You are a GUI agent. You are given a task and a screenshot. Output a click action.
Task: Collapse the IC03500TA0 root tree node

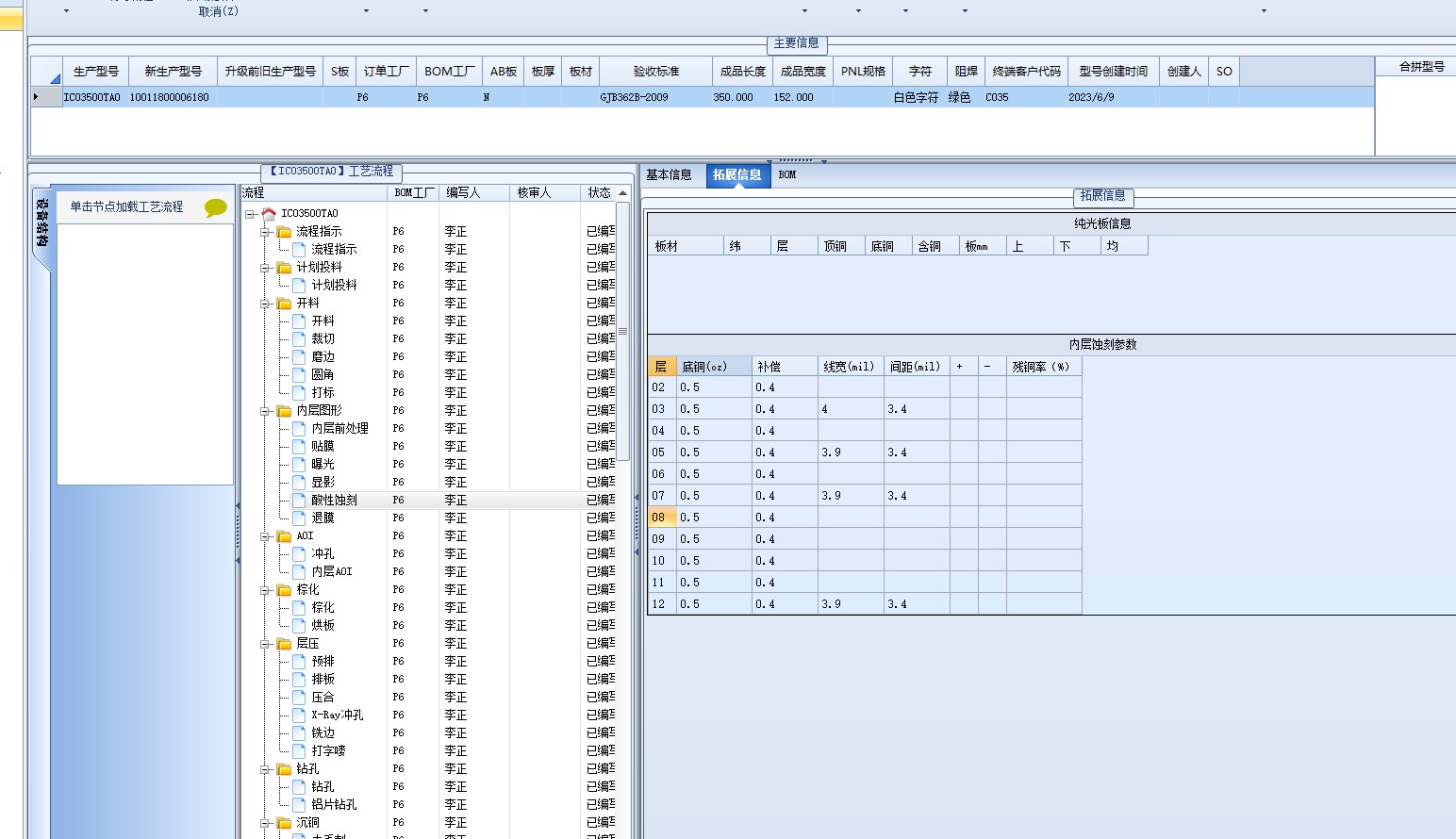(250, 214)
